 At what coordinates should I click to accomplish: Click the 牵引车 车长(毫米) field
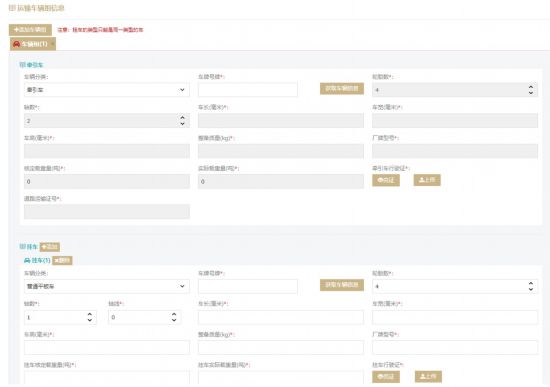tap(281, 120)
